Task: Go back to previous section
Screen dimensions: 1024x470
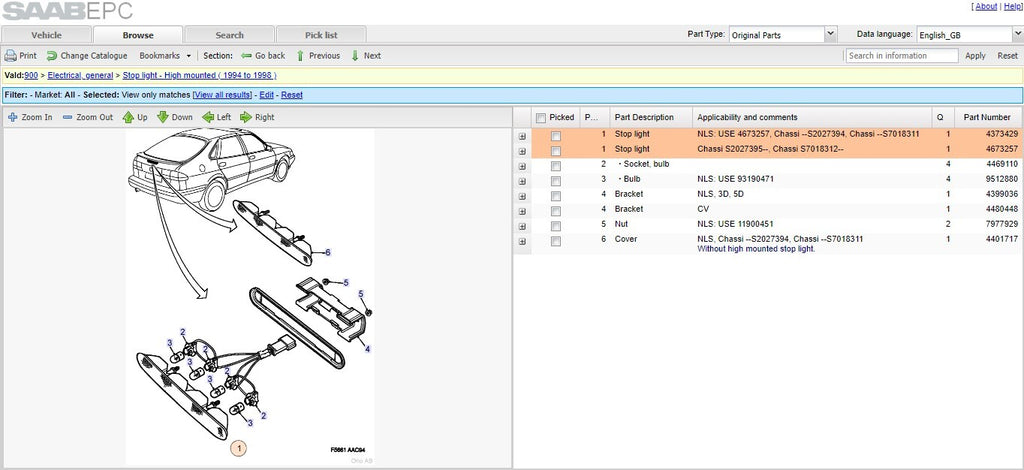Action: point(263,56)
